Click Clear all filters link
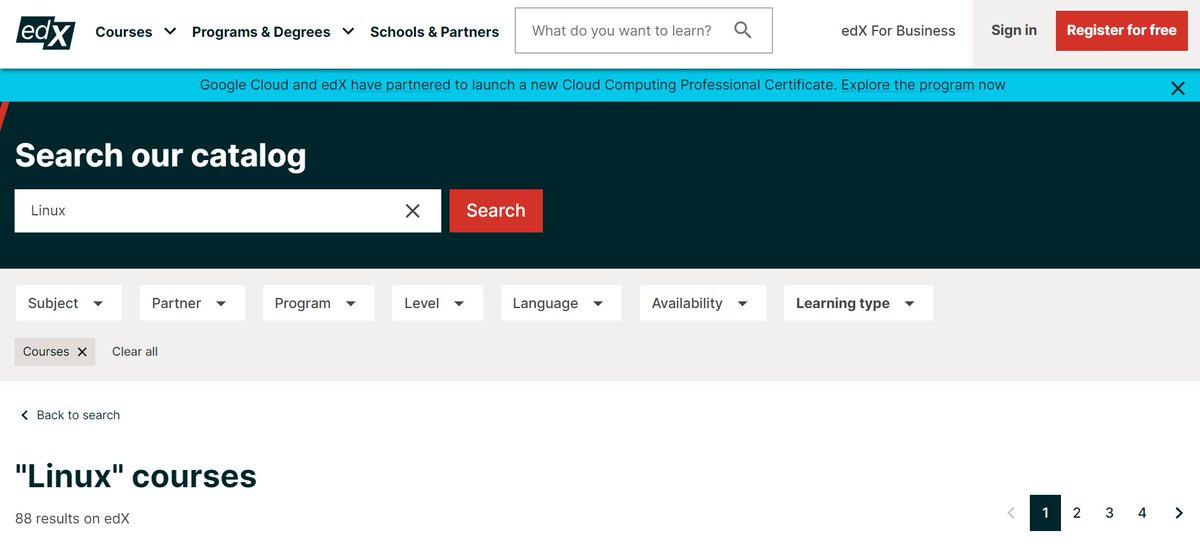1200x552 pixels. 135,352
